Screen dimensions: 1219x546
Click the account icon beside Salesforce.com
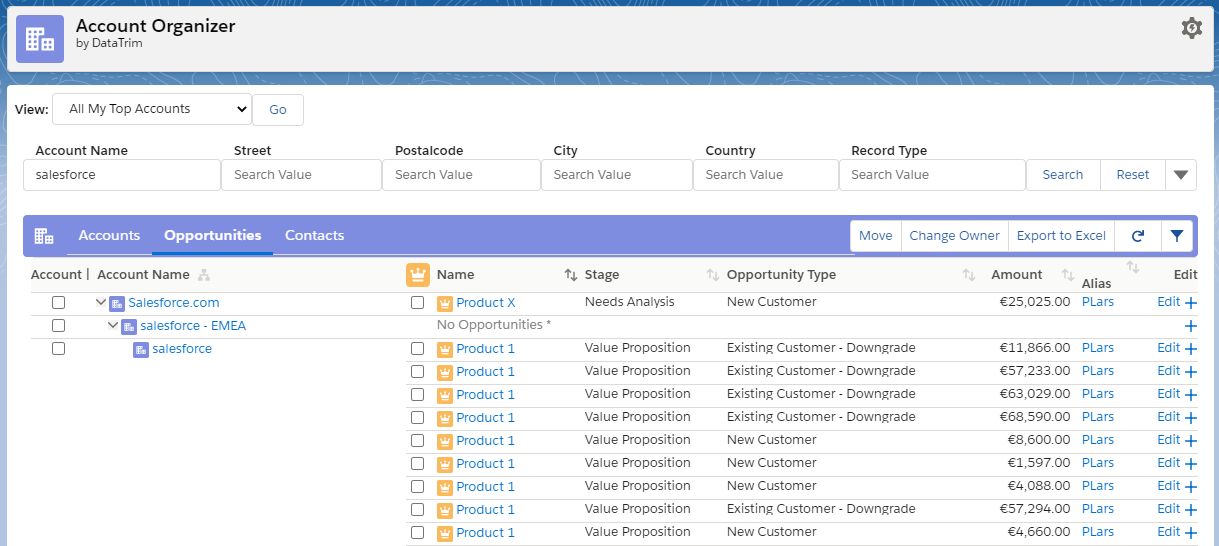click(117, 303)
